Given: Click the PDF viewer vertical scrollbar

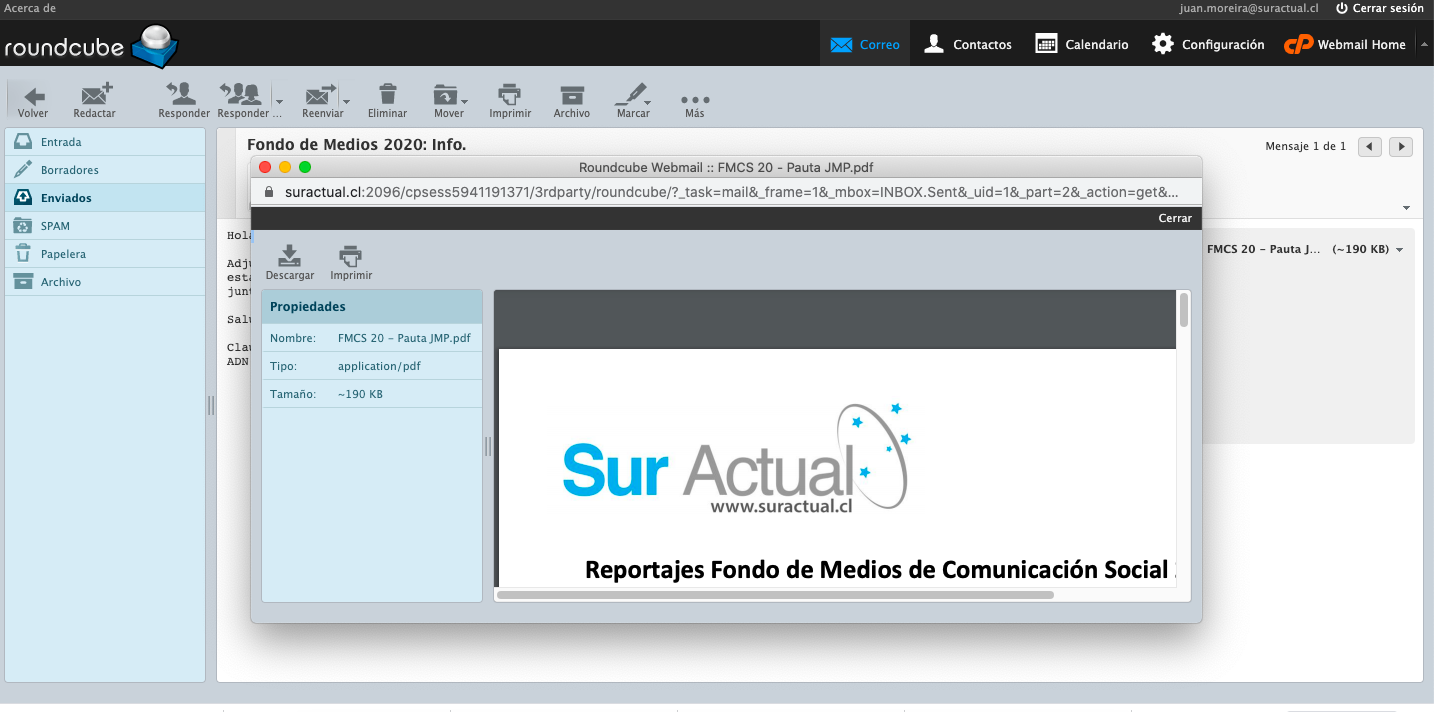Looking at the screenshot, I should (x=1184, y=310).
